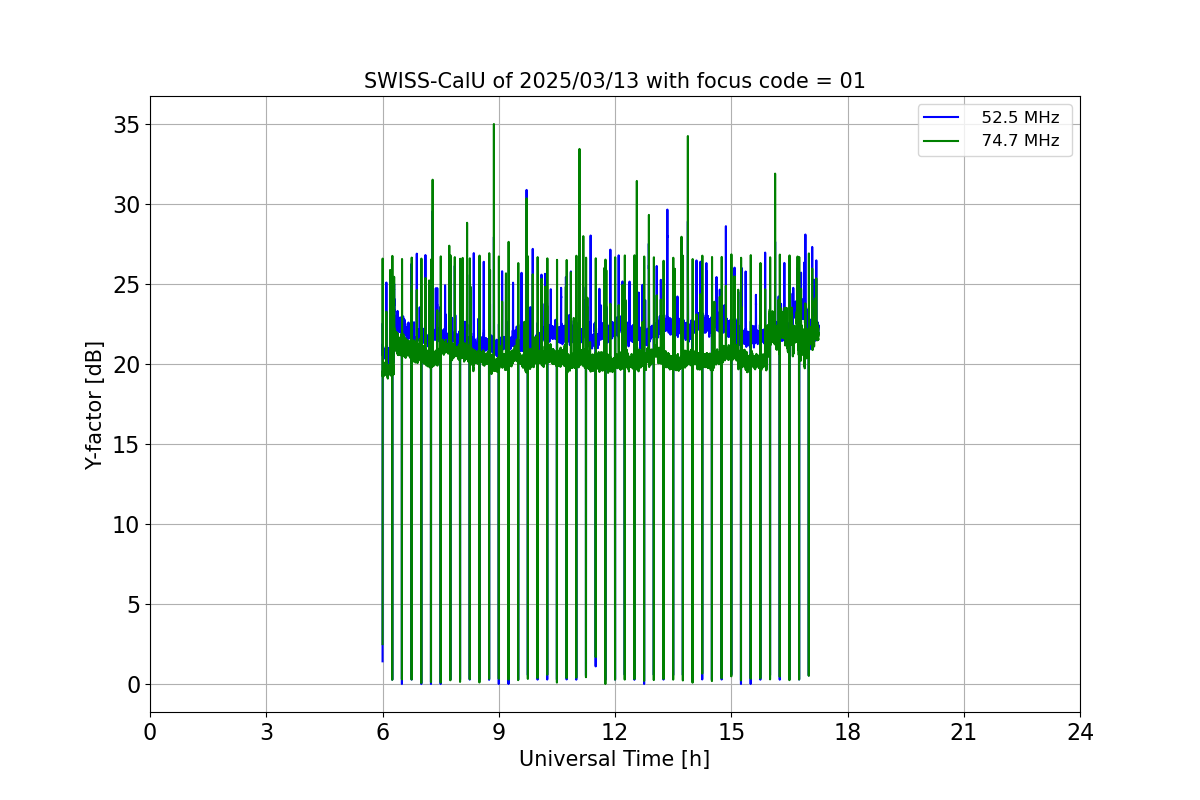The width and height of the screenshot is (1200, 800).
Task: Click x-axis tick label 18
Action: pos(847,733)
